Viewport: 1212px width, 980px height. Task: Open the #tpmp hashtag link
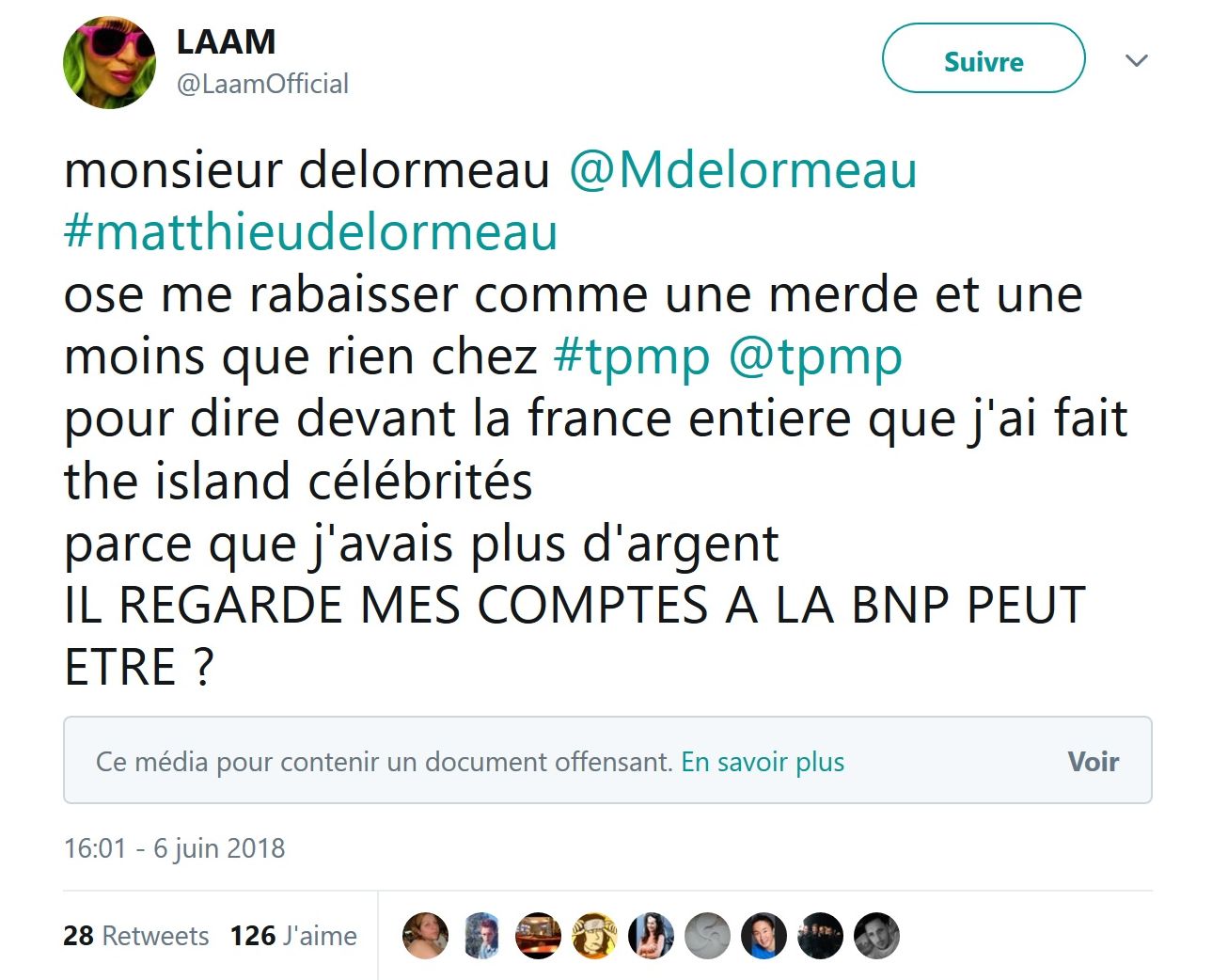[632, 357]
